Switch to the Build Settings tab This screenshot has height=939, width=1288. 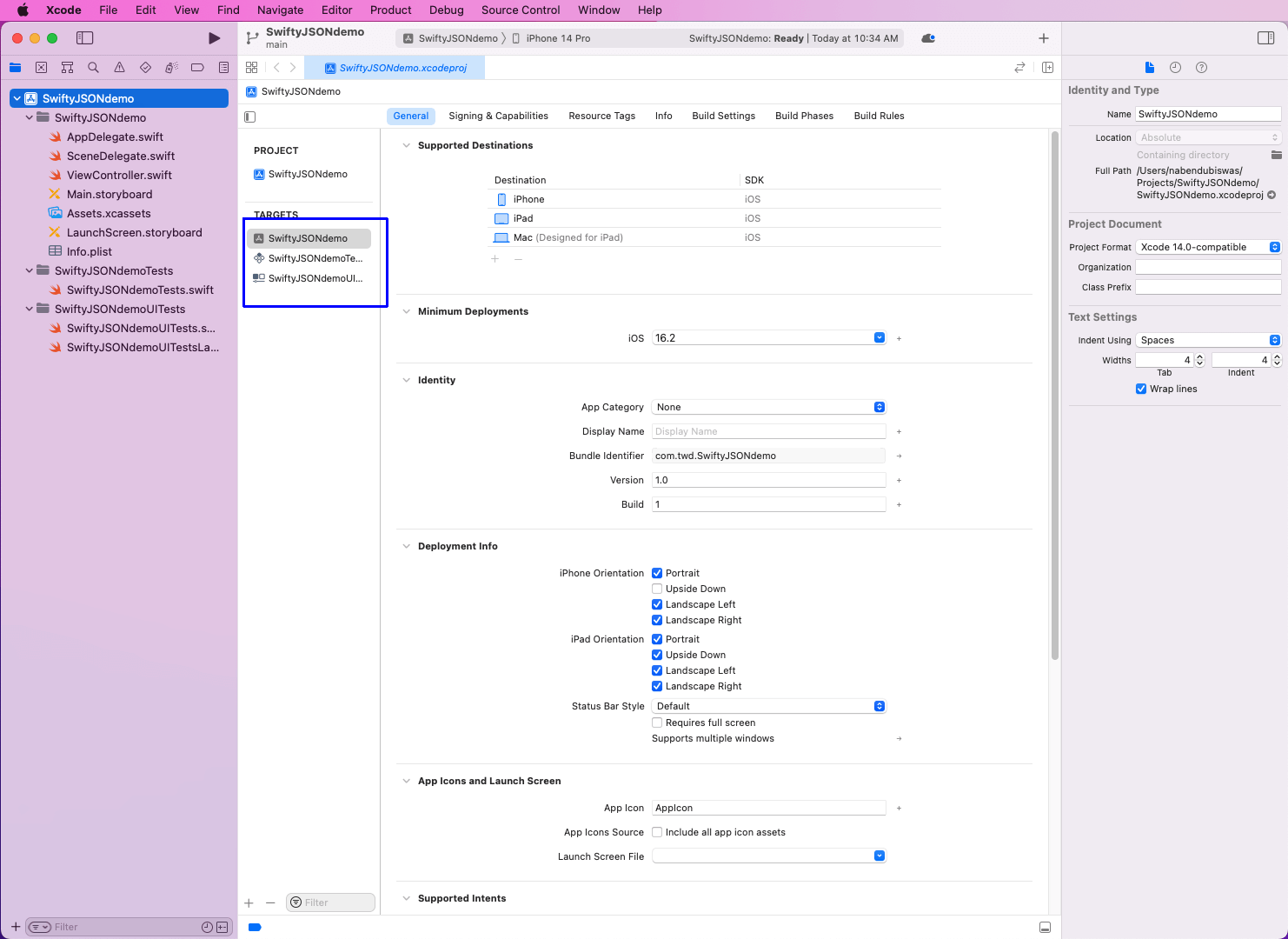click(x=723, y=116)
